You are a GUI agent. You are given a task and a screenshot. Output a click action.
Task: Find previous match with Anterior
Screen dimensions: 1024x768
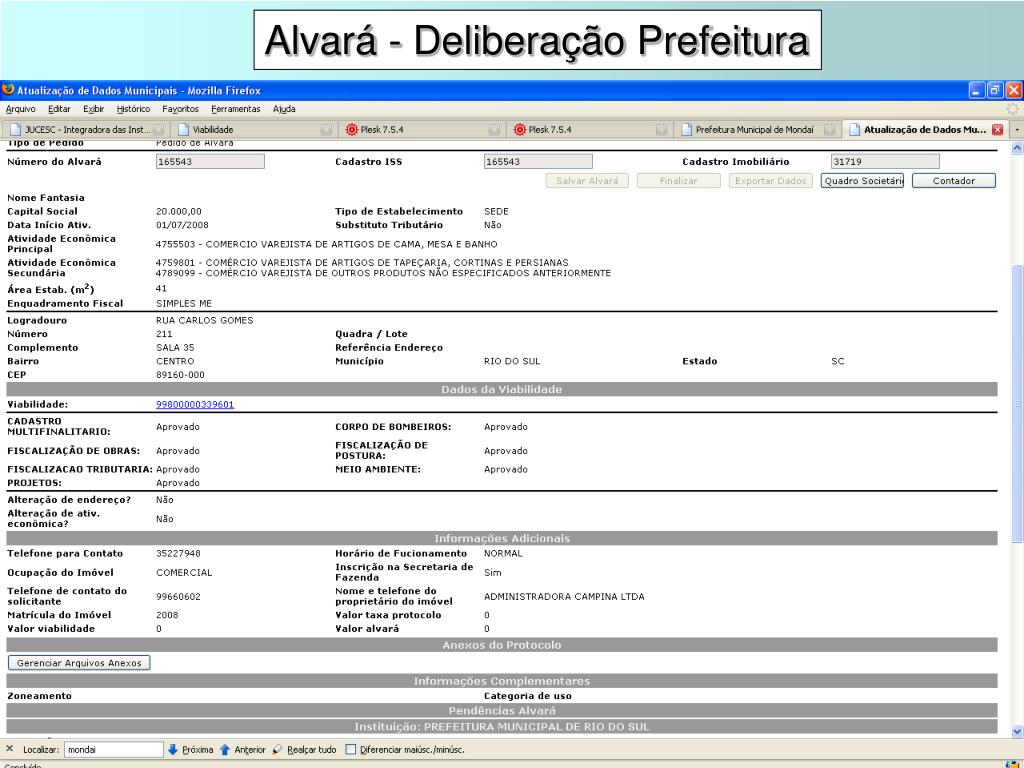[242, 750]
